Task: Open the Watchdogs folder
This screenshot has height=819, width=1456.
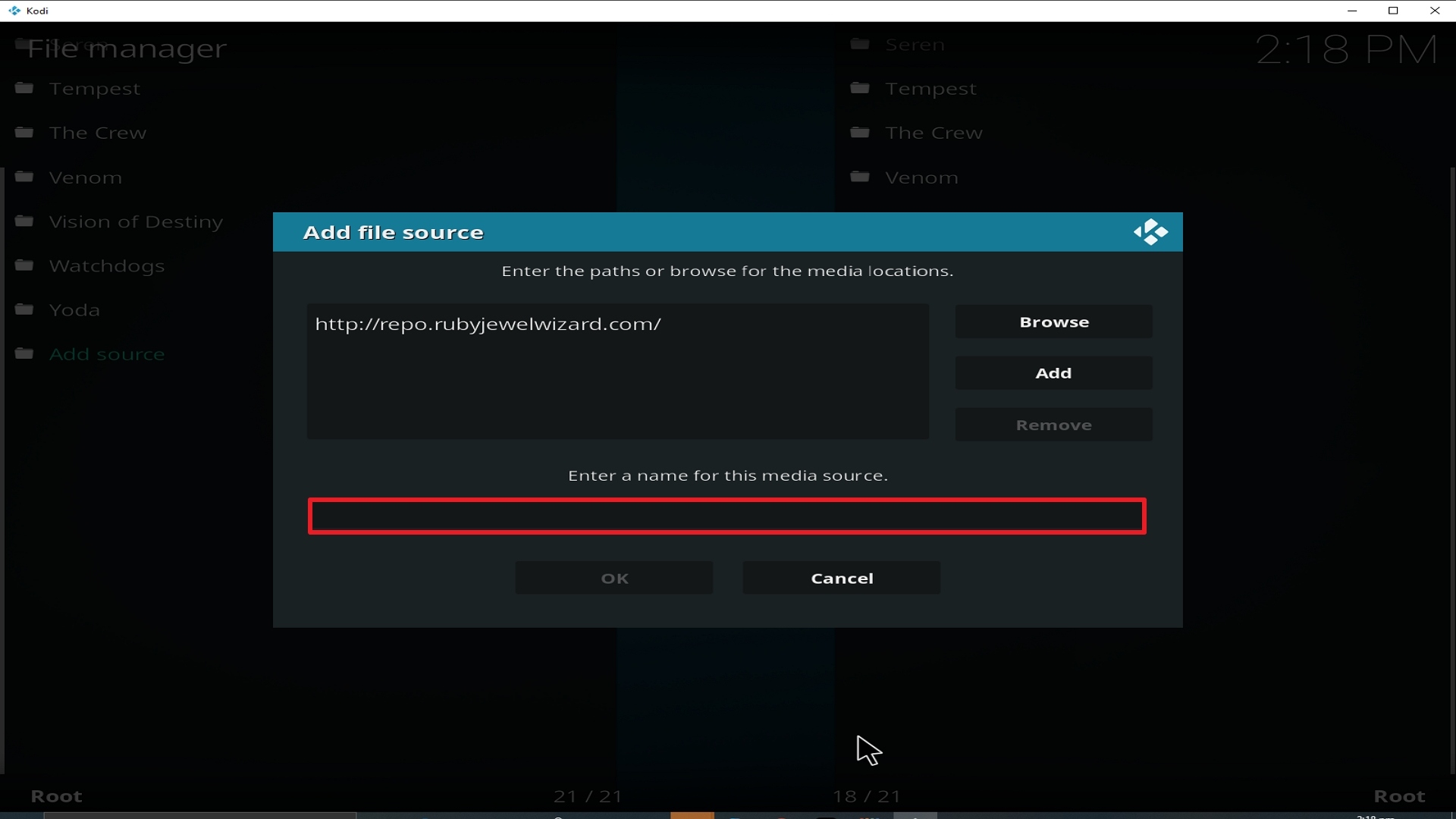Action: pyautogui.click(x=107, y=266)
